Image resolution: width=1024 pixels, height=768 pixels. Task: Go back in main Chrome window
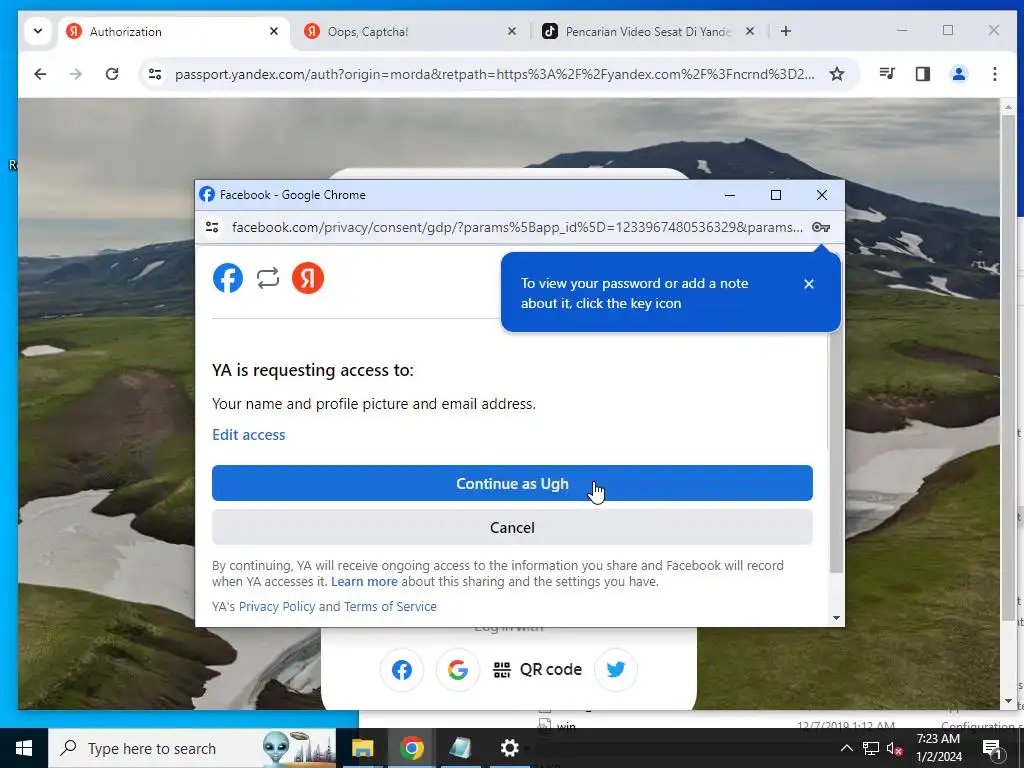40,74
